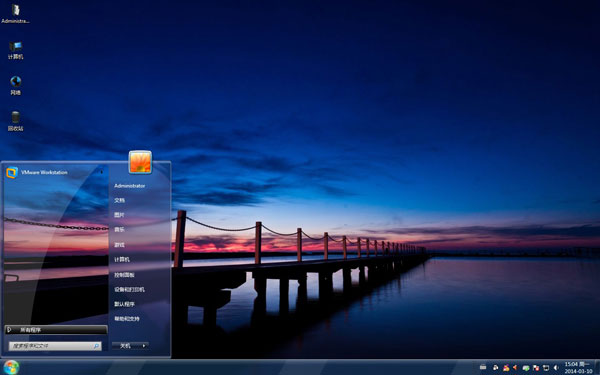This screenshot has height=375, width=600.
Task: Click the start menu search box
Action: (55, 346)
